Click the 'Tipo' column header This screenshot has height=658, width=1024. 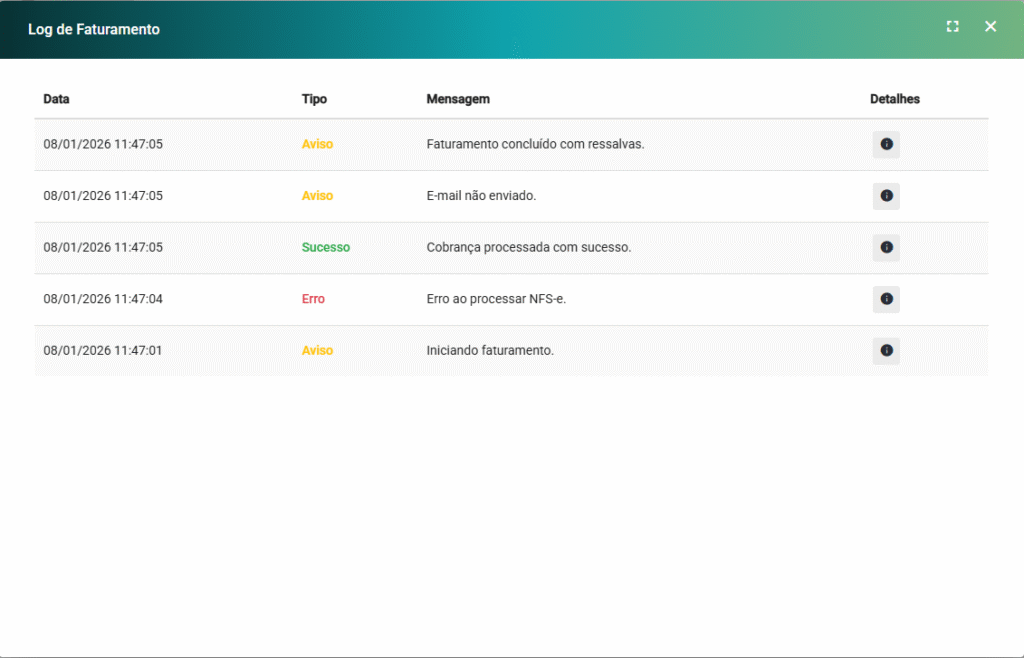pos(314,99)
